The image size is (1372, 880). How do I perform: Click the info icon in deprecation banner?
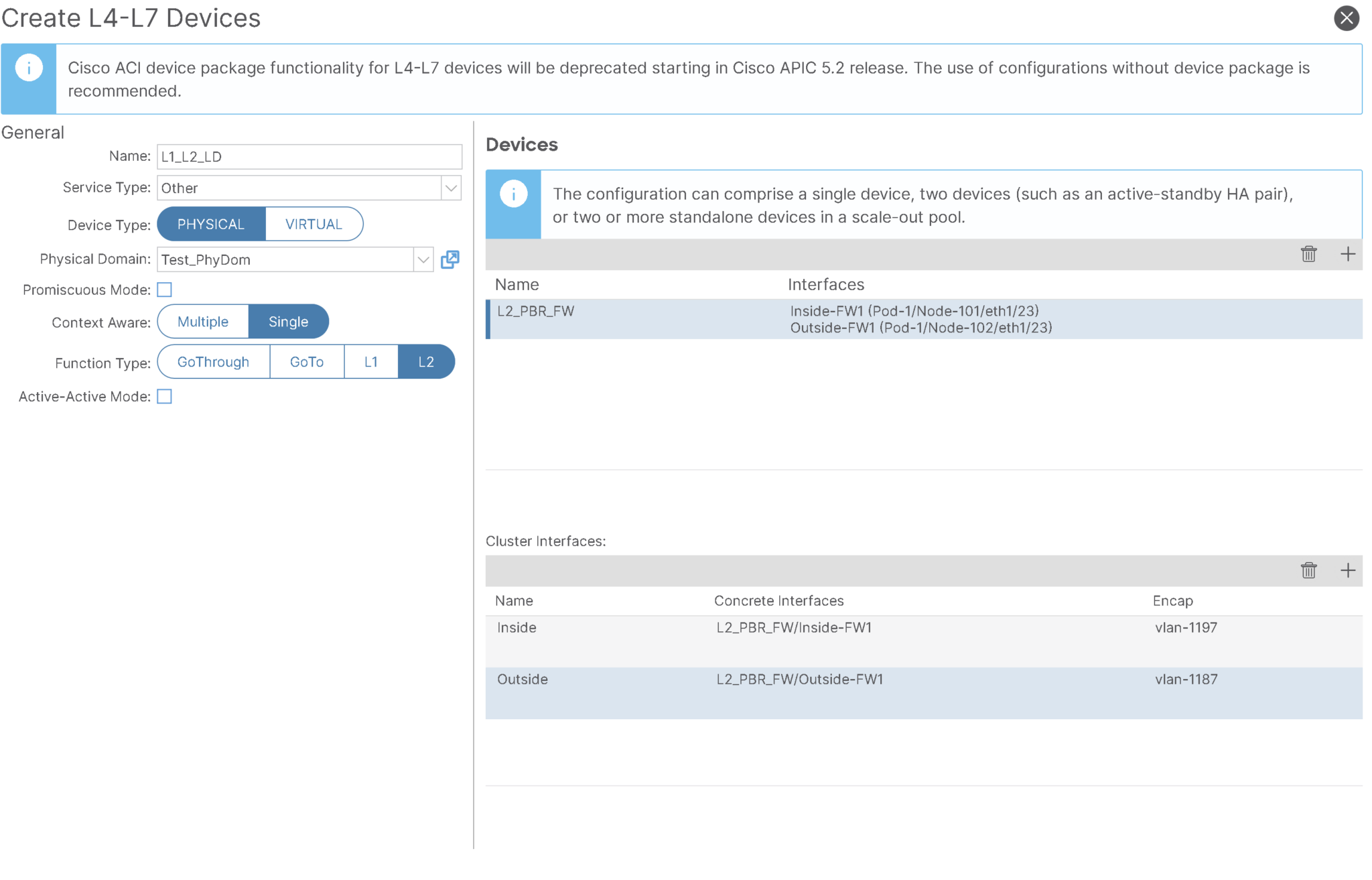[29, 68]
